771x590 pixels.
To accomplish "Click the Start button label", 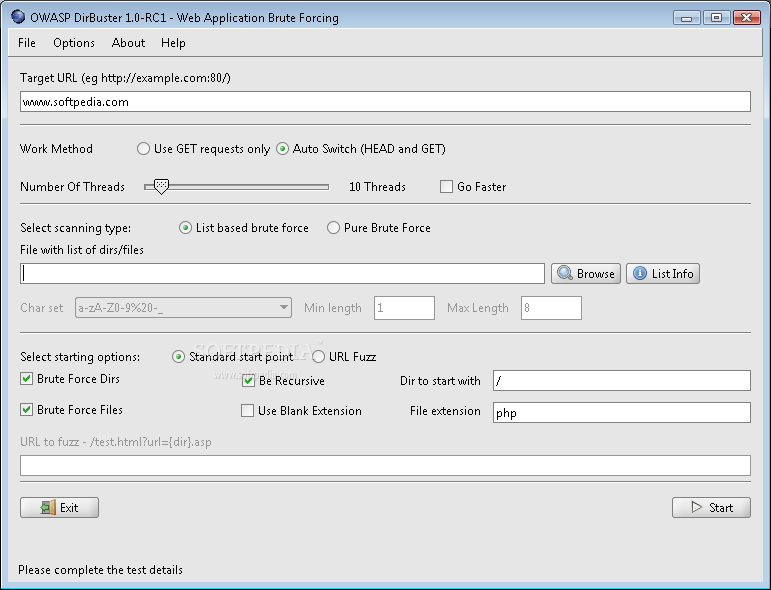I will pyautogui.click(x=720, y=507).
